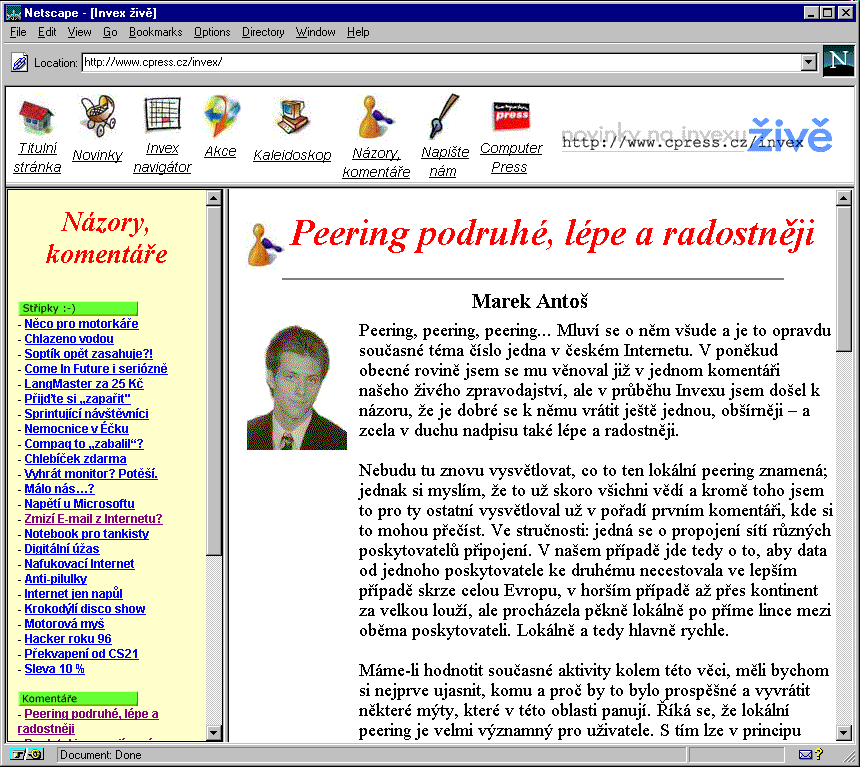Open the Notebook pro tankisty link

[87, 534]
